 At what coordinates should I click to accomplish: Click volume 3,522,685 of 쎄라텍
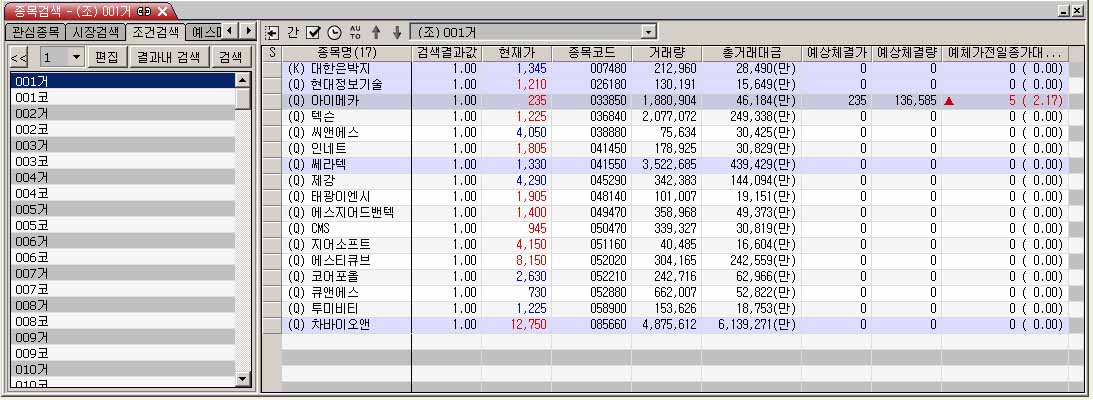click(x=668, y=164)
